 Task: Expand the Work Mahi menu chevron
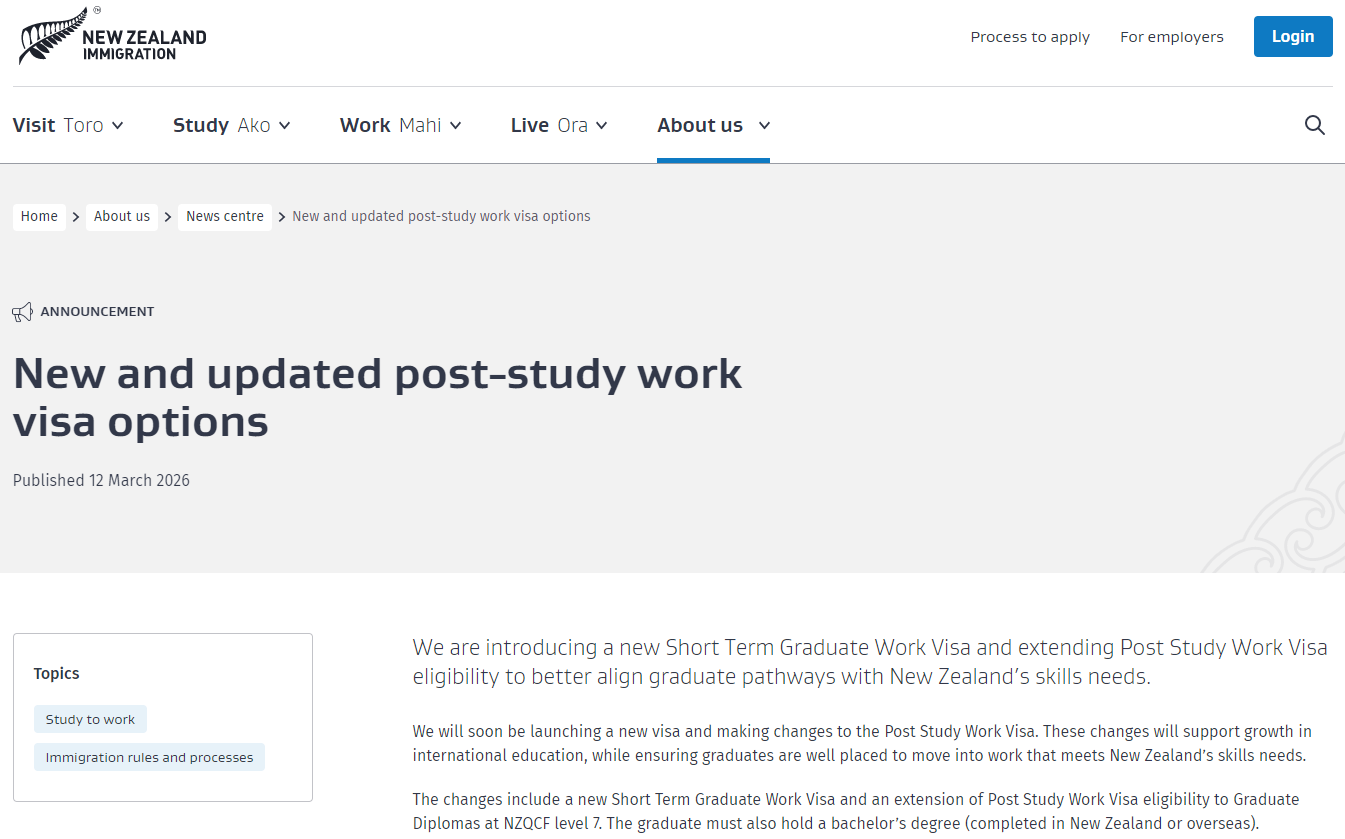point(456,126)
